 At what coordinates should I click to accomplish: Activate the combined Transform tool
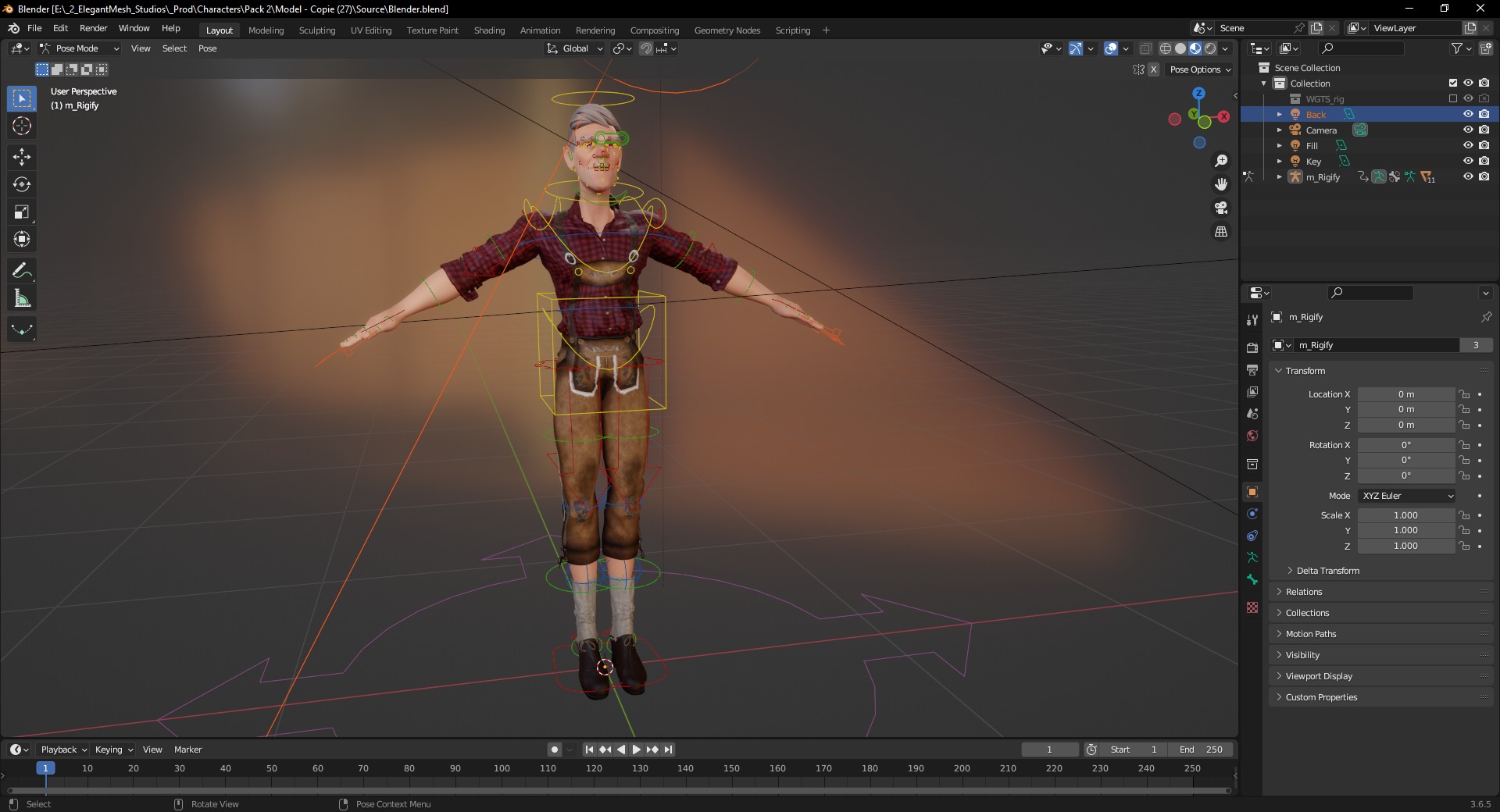pos(22,239)
